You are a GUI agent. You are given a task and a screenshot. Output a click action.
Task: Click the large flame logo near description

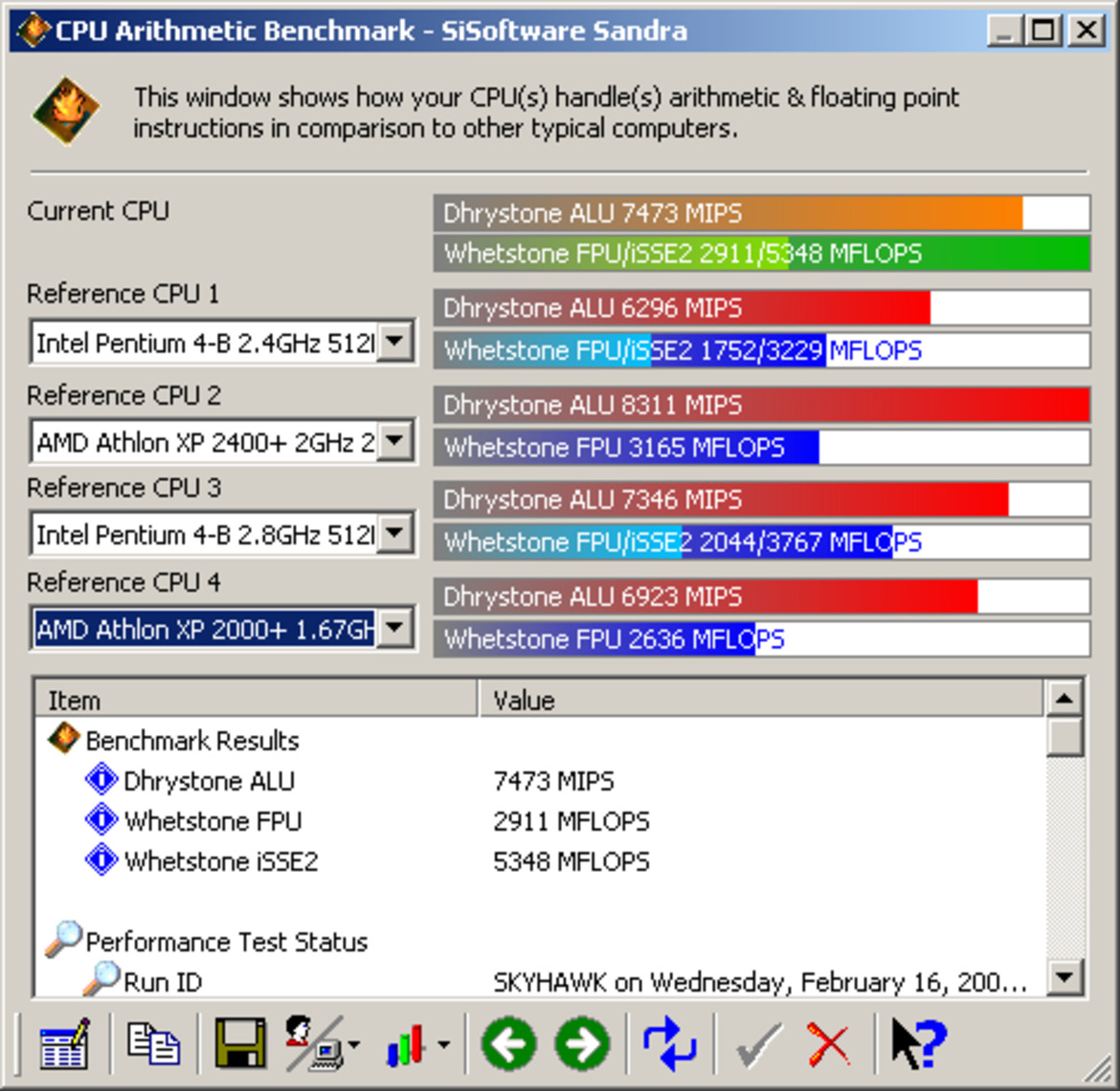(66, 111)
